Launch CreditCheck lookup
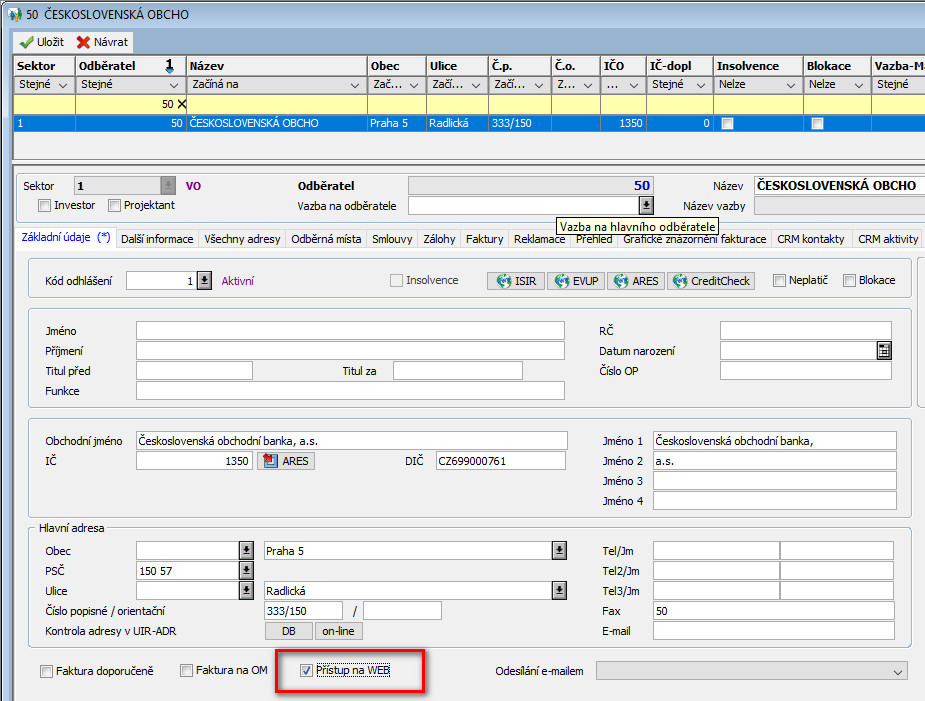 tap(710, 281)
